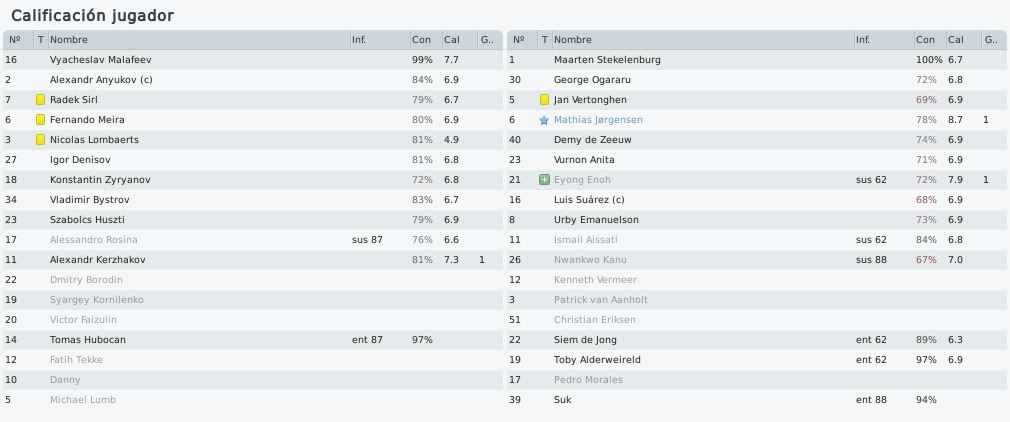Click Mathias Jørgensen's star icon
The width and height of the screenshot is (1010, 422).
pos(544,120)
